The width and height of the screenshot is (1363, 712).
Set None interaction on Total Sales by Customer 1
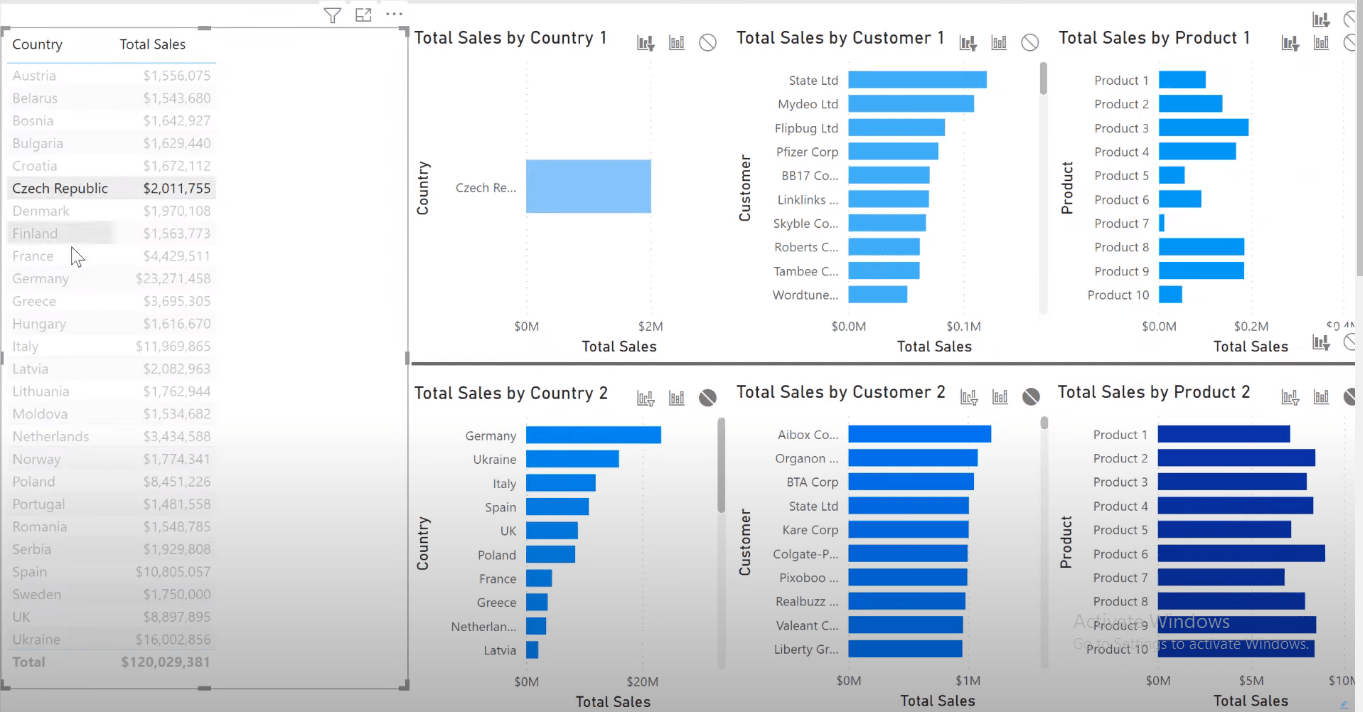coord(1030,43)
